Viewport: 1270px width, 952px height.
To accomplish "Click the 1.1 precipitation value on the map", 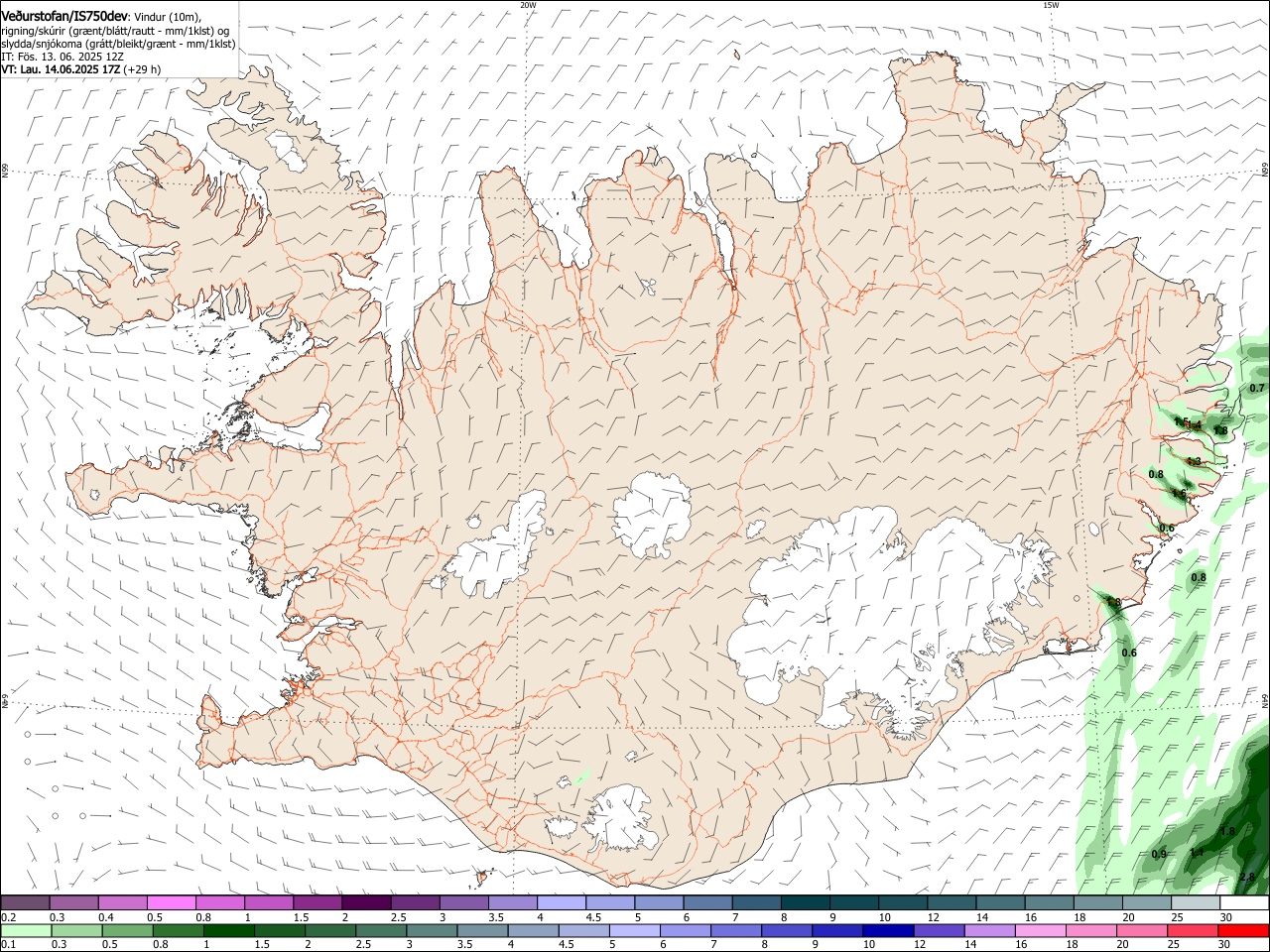I will (x=1197, y=853).
